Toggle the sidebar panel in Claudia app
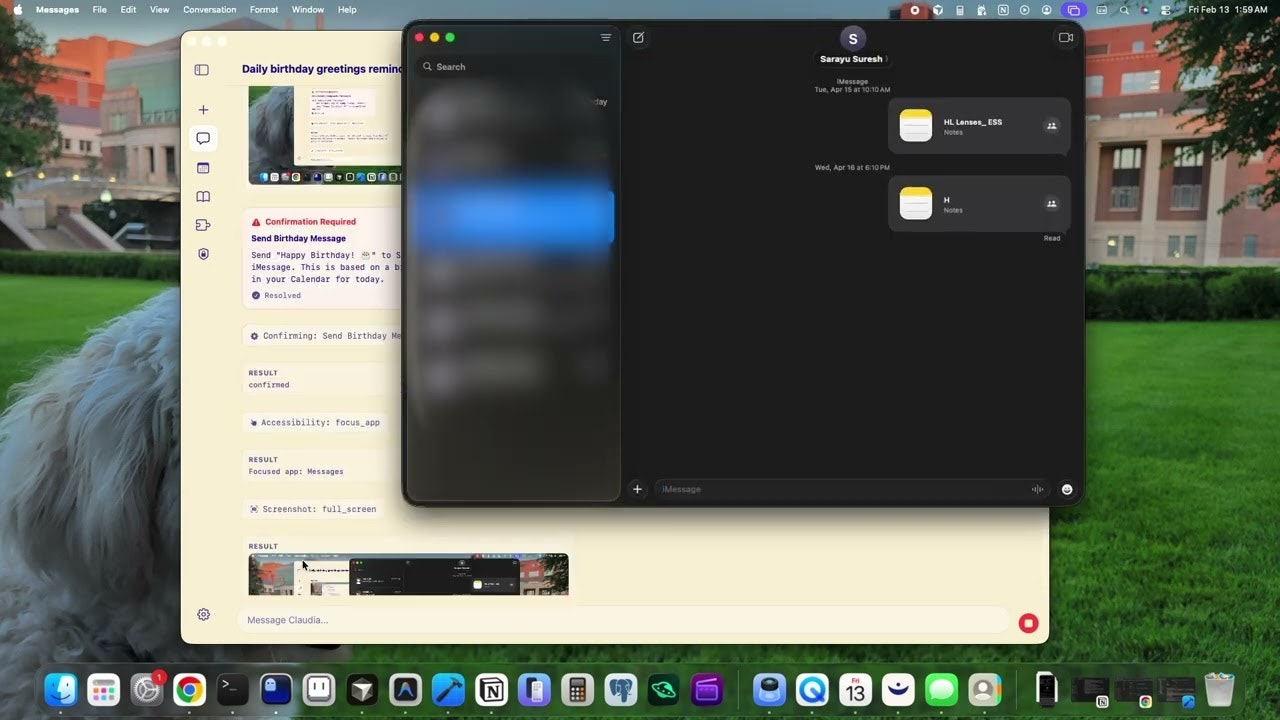Screen dimensions: 1280x720 click(201, 70)
